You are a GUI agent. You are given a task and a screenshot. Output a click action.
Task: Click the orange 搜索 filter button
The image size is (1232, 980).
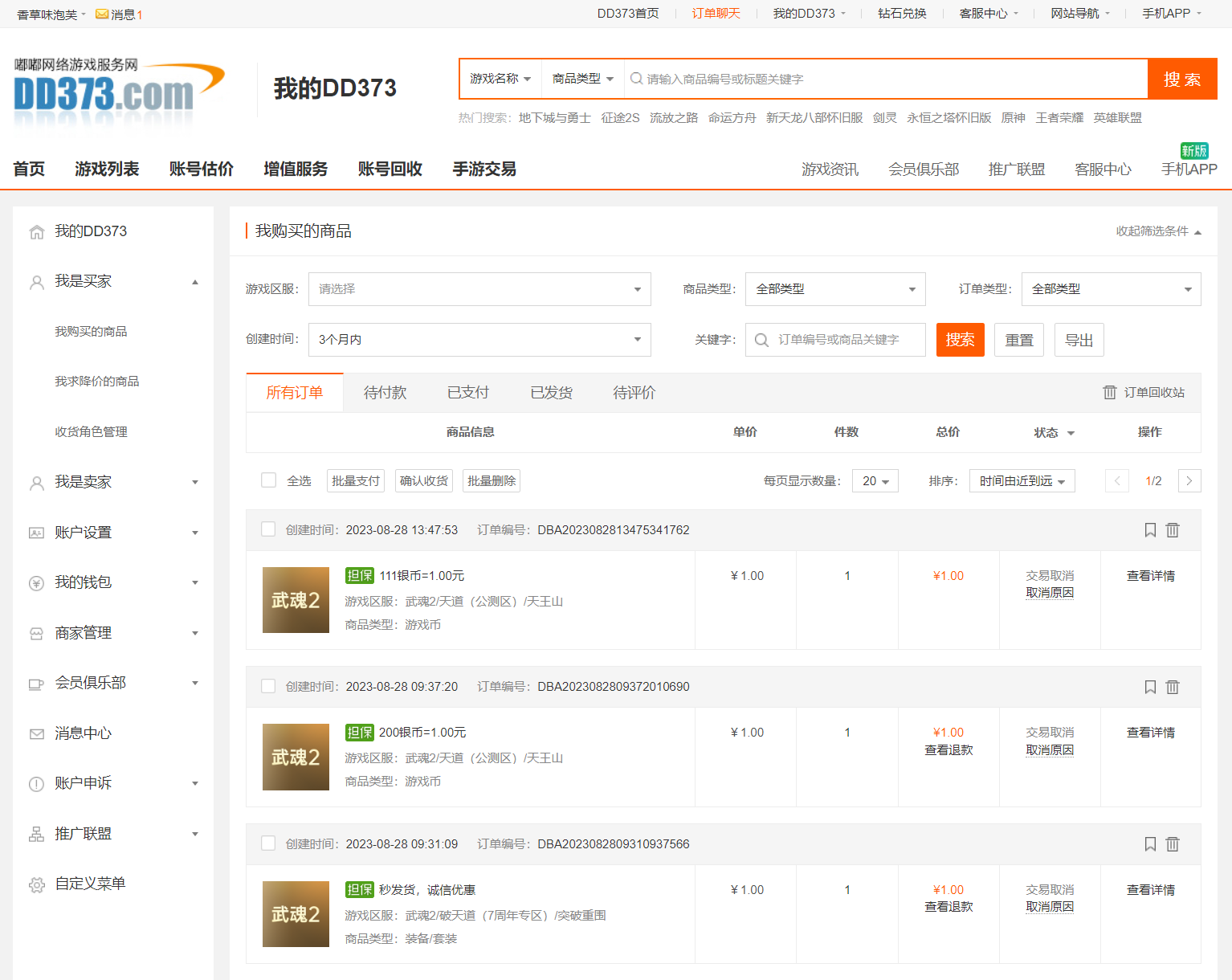click(961, 340)
